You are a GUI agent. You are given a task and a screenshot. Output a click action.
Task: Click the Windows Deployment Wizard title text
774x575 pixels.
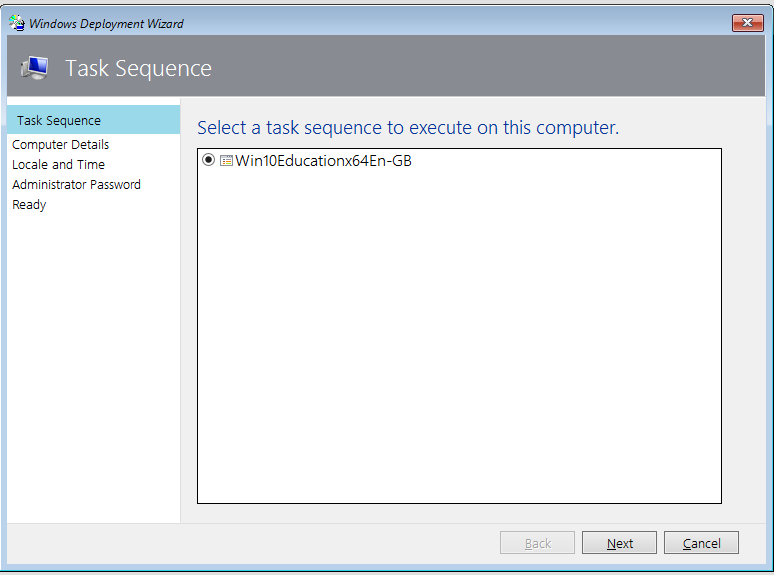click(106, 24)
